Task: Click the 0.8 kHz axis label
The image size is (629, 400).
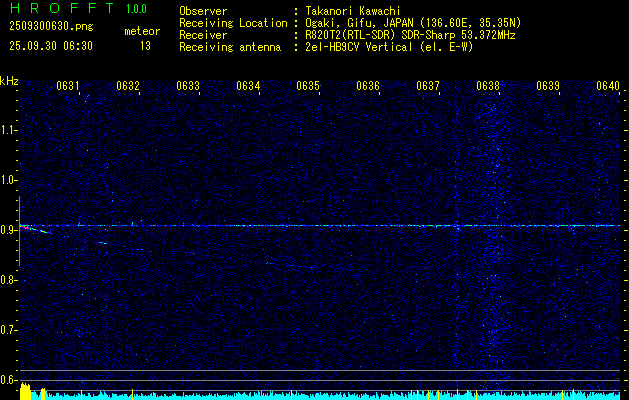Action: tap(8, 280)
